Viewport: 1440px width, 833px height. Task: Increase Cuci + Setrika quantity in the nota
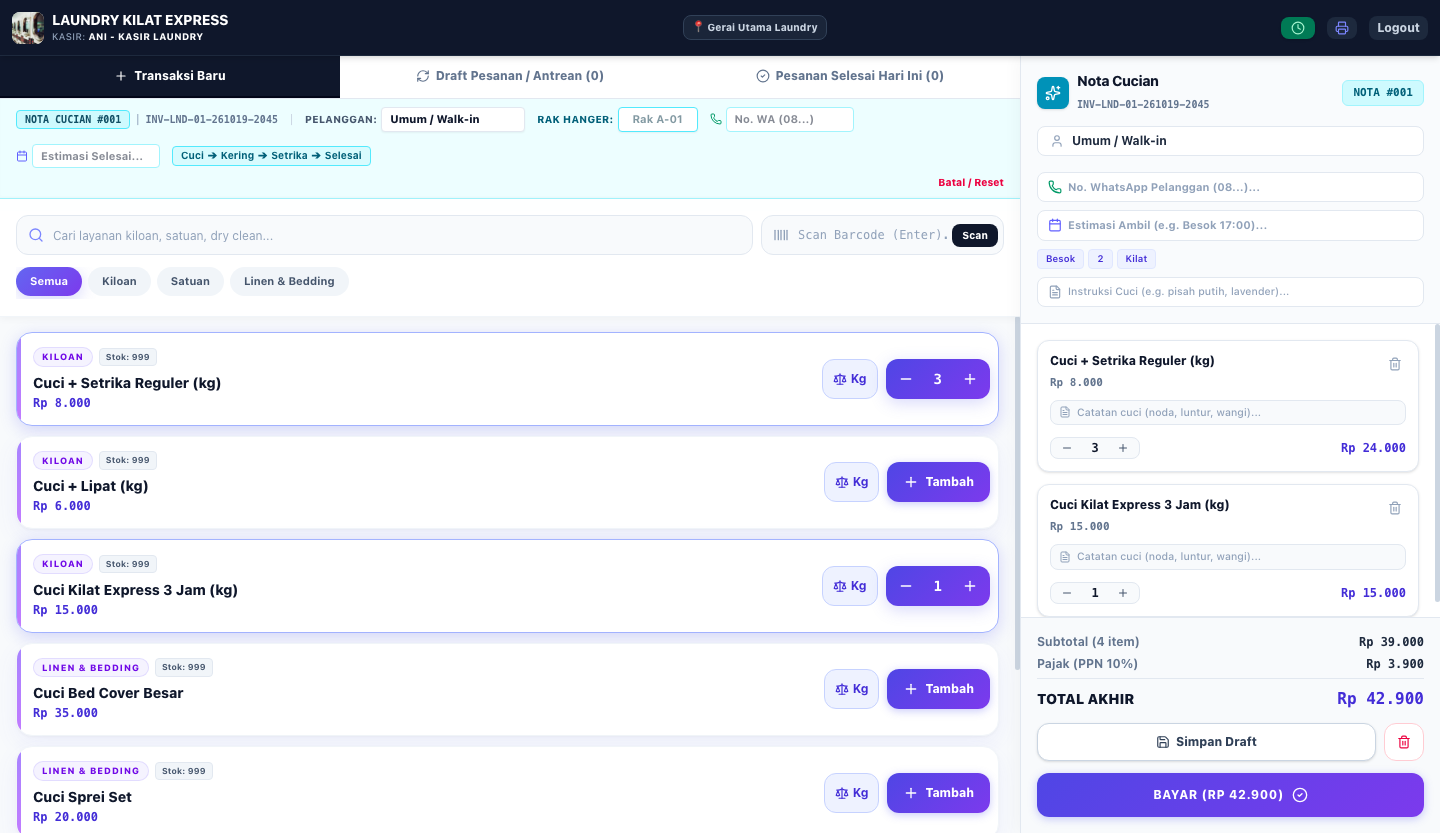point(1123,448)
